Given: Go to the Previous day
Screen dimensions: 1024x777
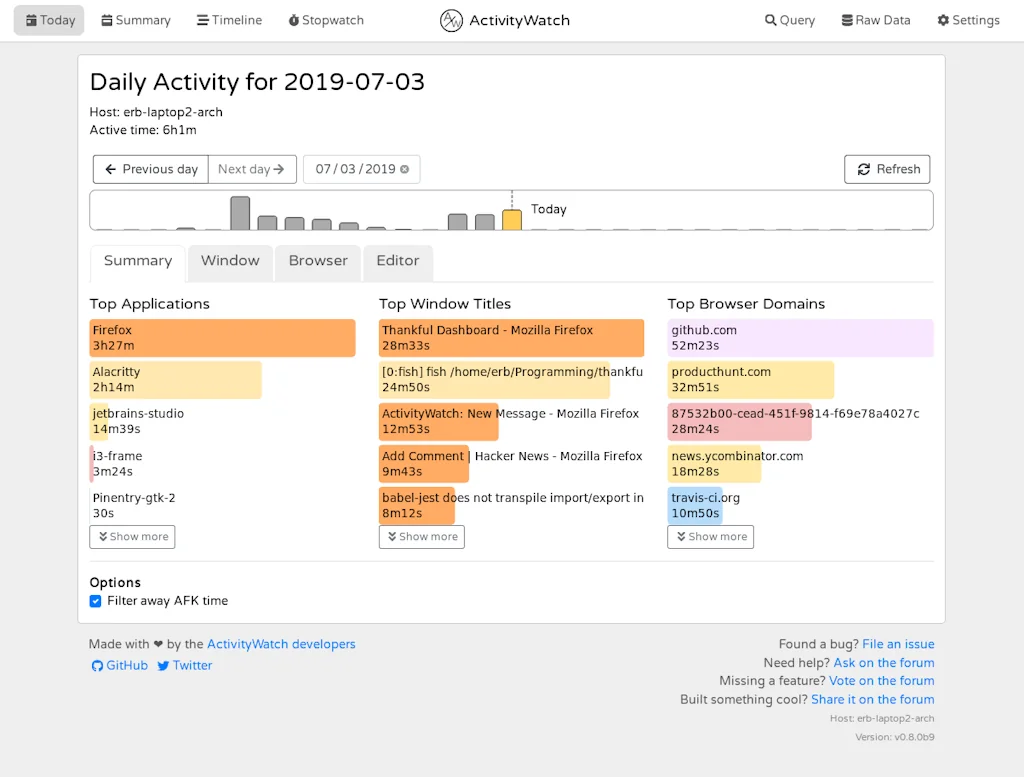Looking at the screenshot, I should tap(150, 168).
